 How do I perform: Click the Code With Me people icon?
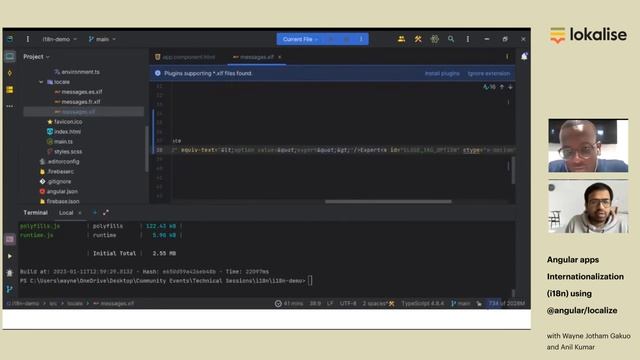click(x=401, y=39)
